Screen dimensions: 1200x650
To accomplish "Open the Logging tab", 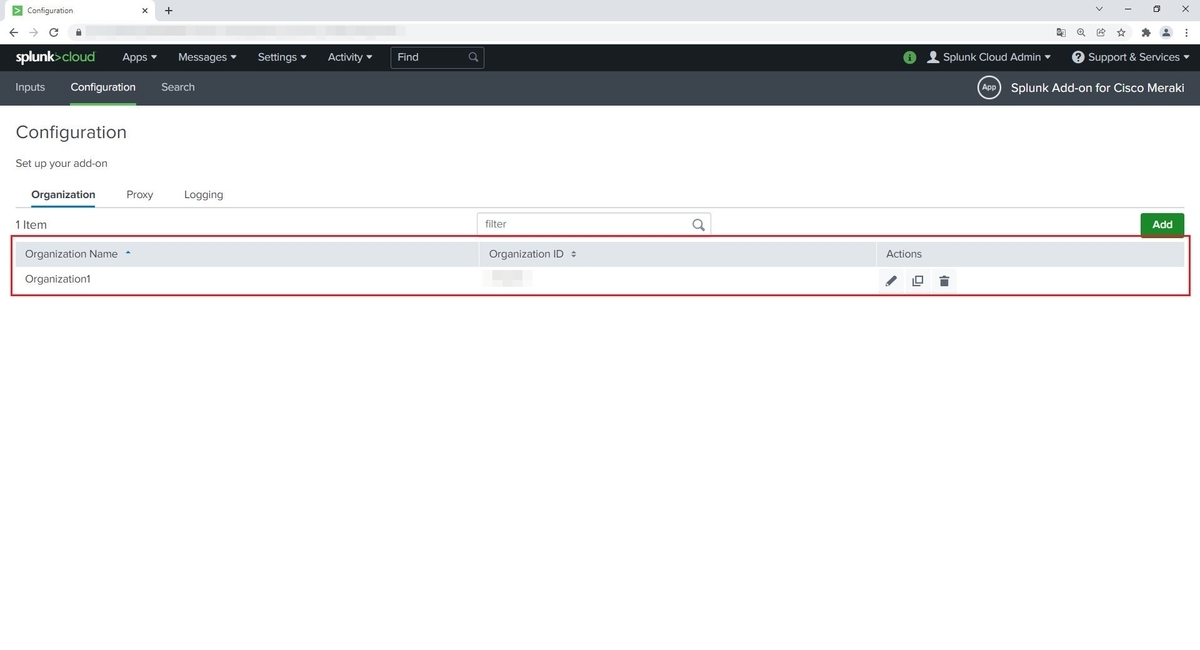I will coord(203,194).
